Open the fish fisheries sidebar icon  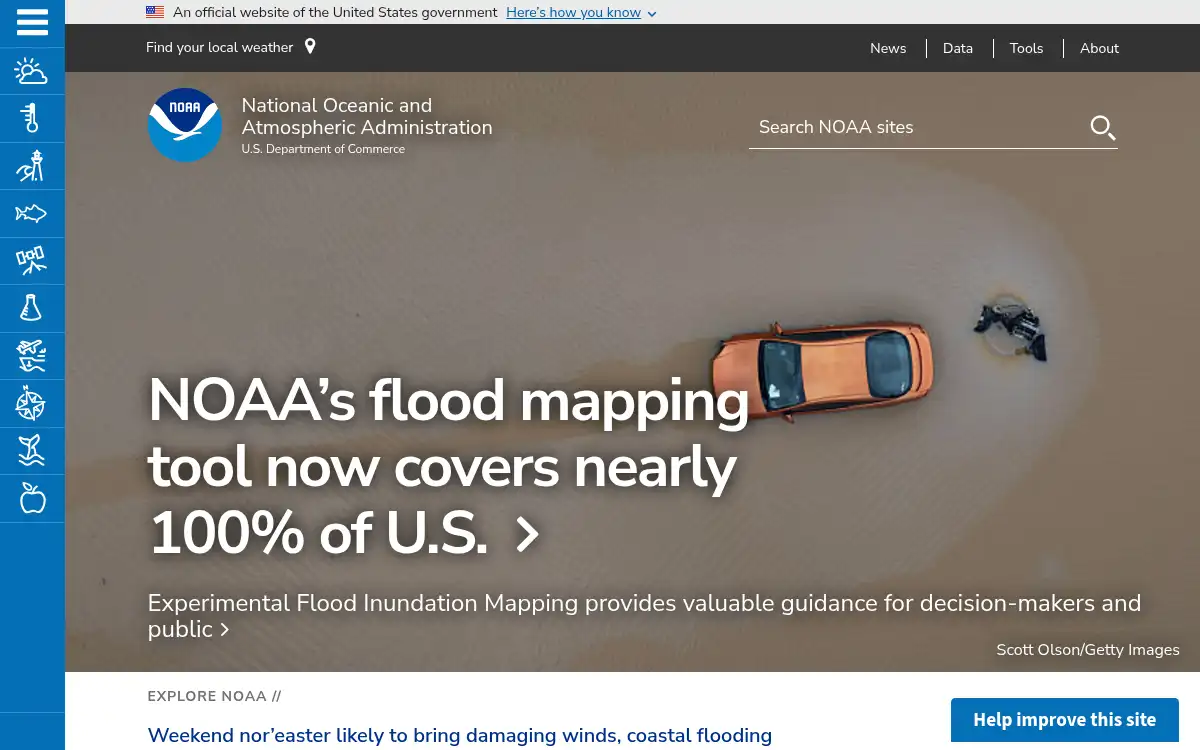click(x=32, y=213)
